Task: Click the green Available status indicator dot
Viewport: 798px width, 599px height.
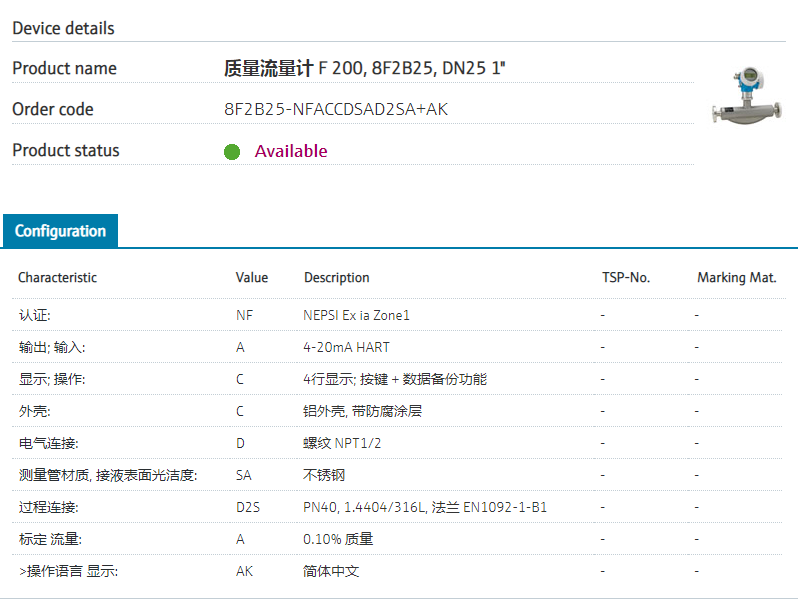Action: tap(232, 152)
